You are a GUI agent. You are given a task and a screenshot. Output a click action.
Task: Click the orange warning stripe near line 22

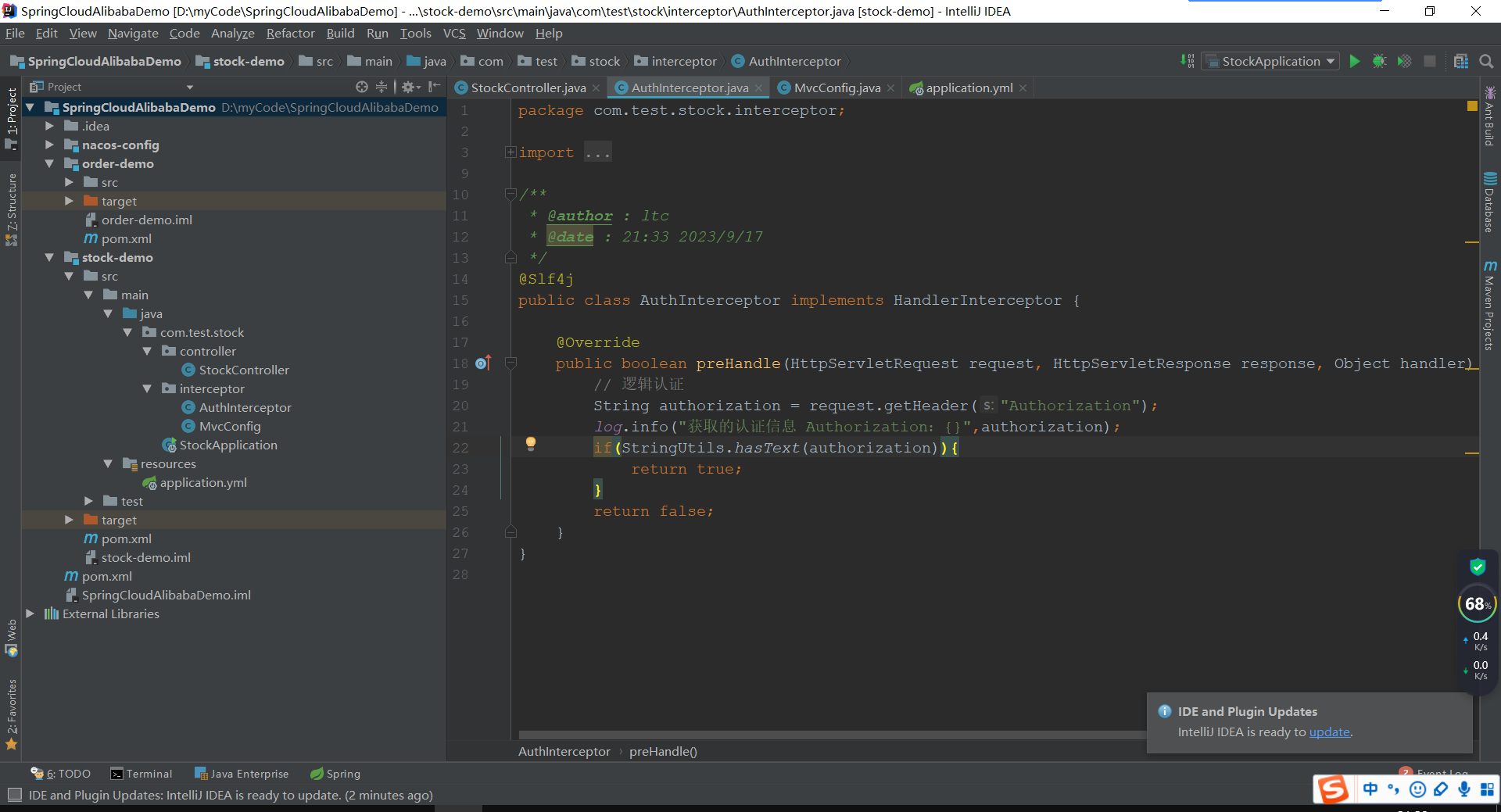(x=1472, y=453)
